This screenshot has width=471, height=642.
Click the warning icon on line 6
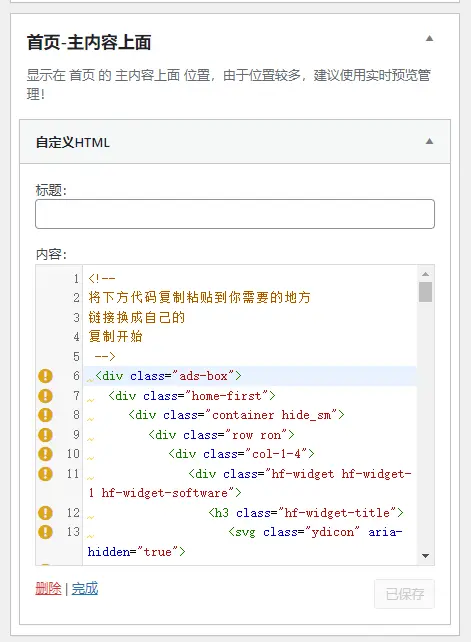point(45,376)
